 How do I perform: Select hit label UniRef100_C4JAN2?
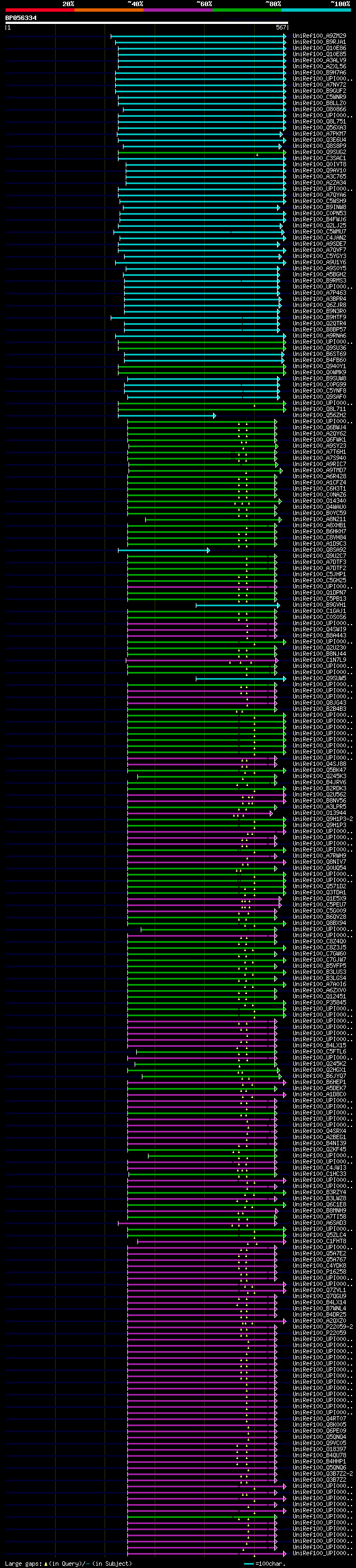(x=319, y=238)
